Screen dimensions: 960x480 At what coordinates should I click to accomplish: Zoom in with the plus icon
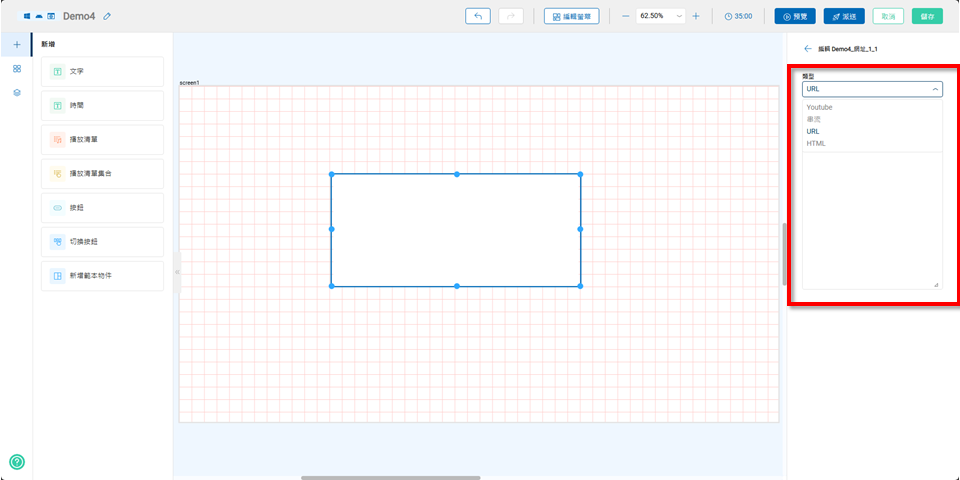696,16
